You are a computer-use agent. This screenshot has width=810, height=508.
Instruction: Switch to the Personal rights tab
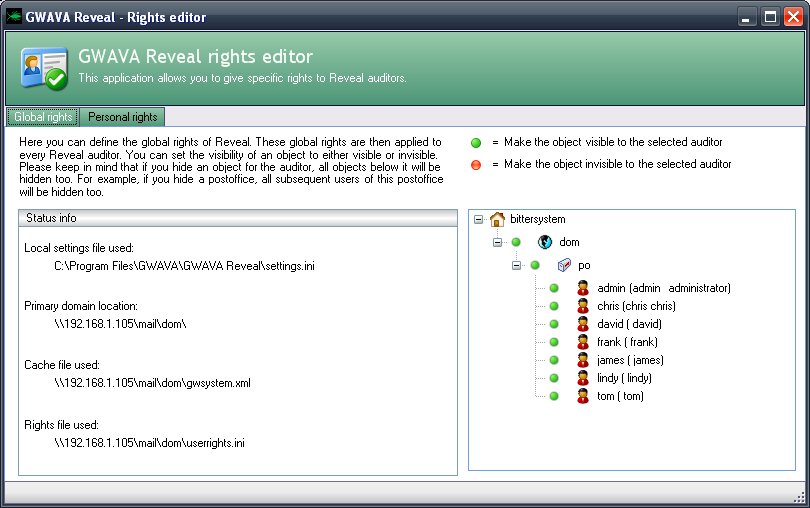pyautogui.click(x=123, y=117)
